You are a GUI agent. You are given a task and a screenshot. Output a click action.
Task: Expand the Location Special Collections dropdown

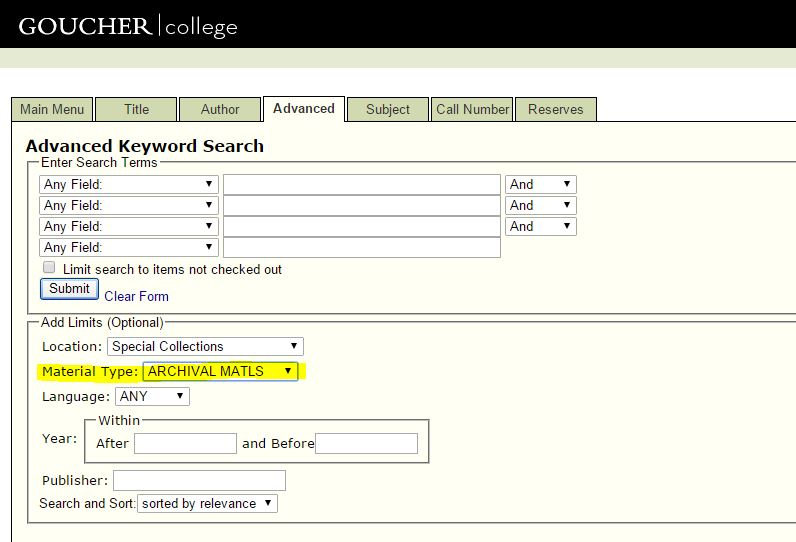click(x=205, y=346)
